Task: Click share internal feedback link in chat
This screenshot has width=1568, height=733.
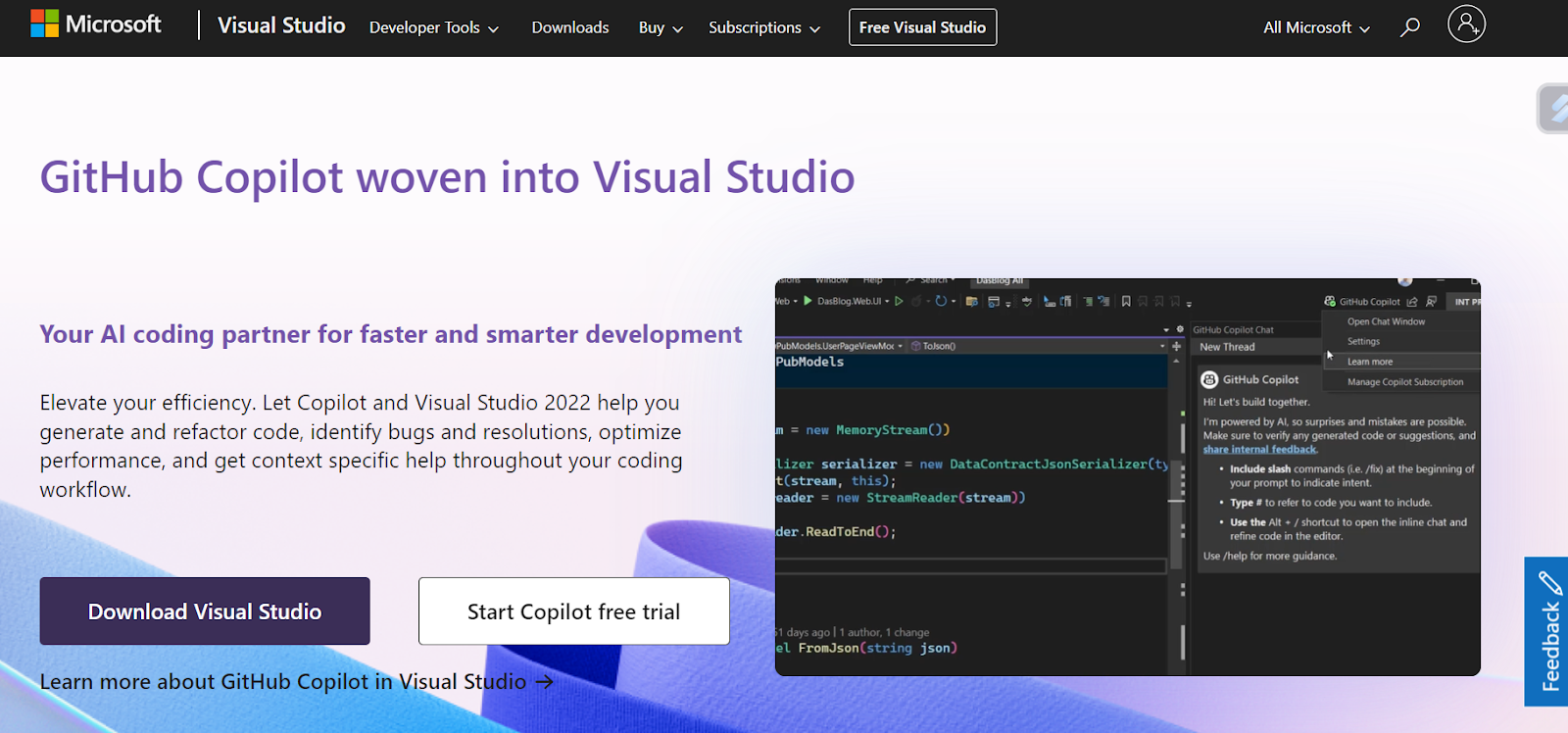Action: [x=1259, y=449]
